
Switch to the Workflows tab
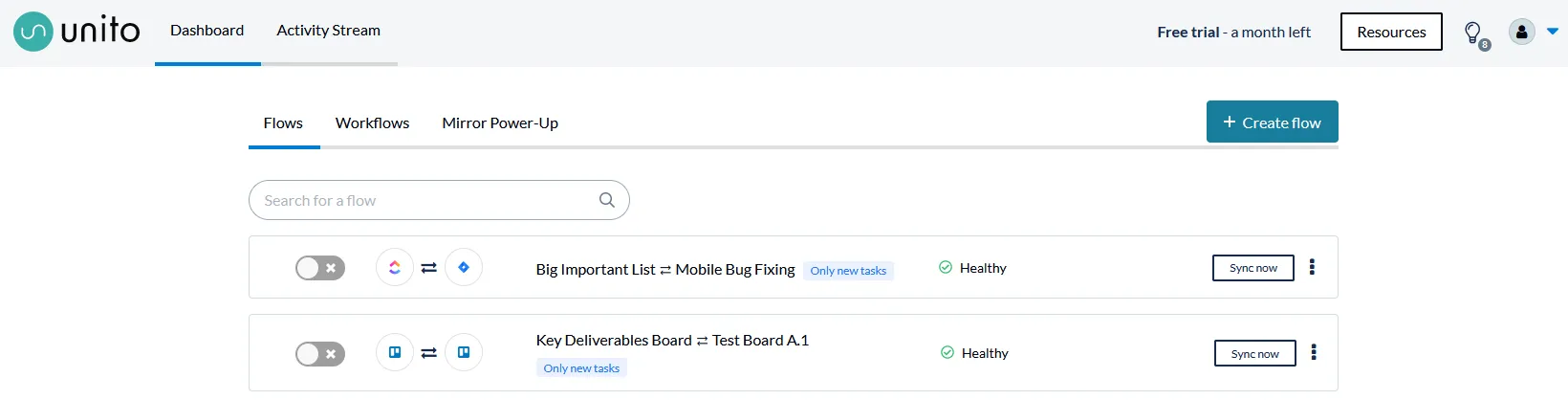click(372, 123)
